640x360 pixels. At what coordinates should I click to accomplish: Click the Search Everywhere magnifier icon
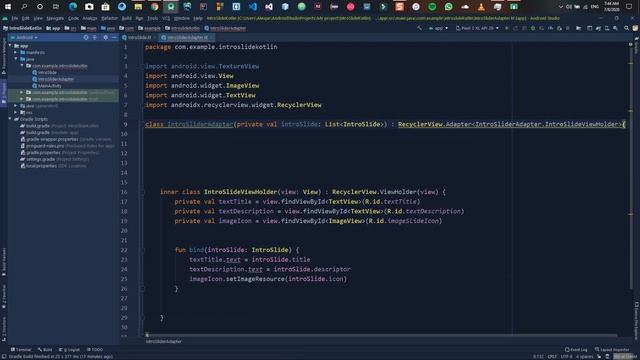(x=626, y=28)
